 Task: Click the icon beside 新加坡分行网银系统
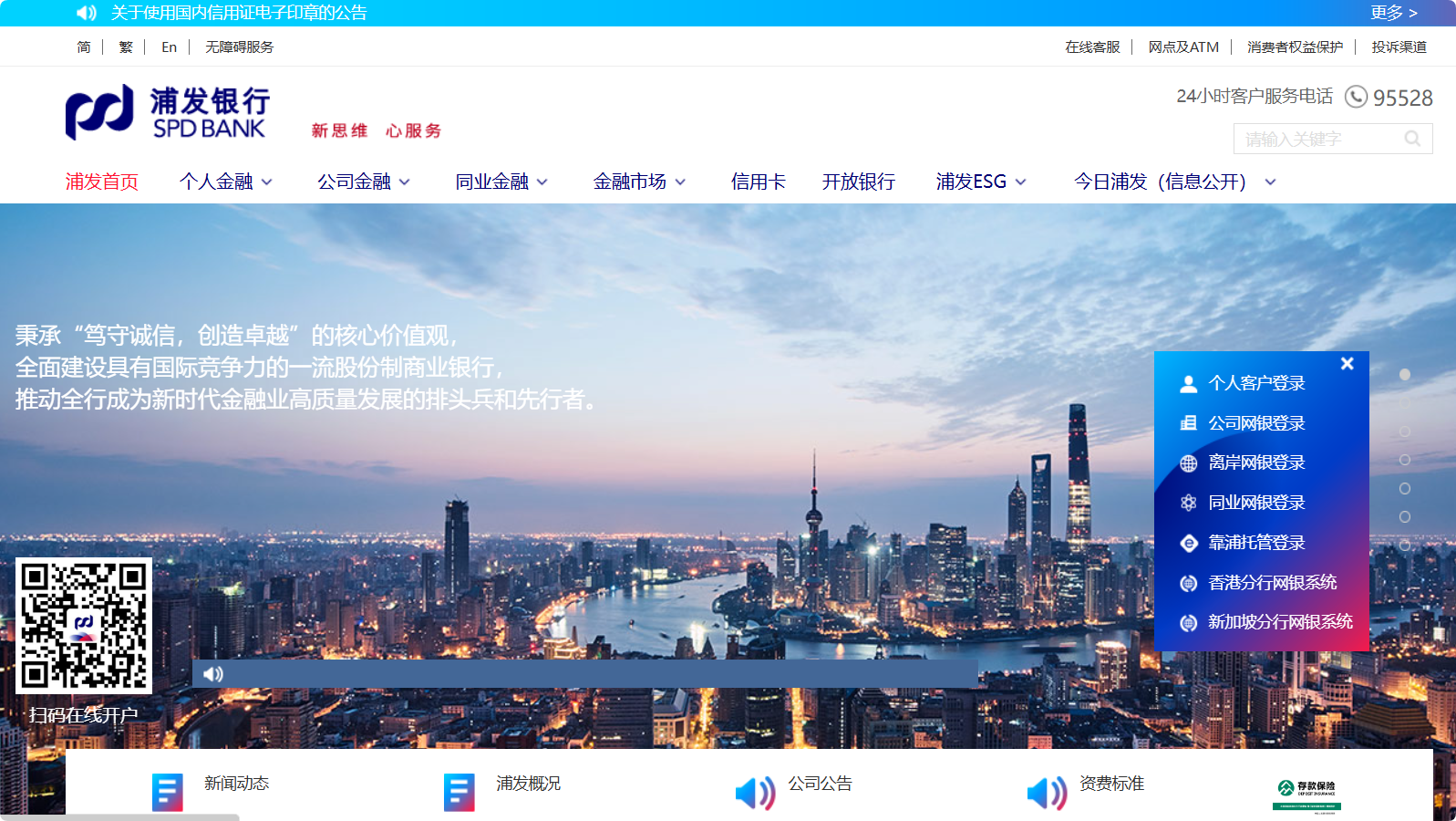click(x=1188, y=622)
